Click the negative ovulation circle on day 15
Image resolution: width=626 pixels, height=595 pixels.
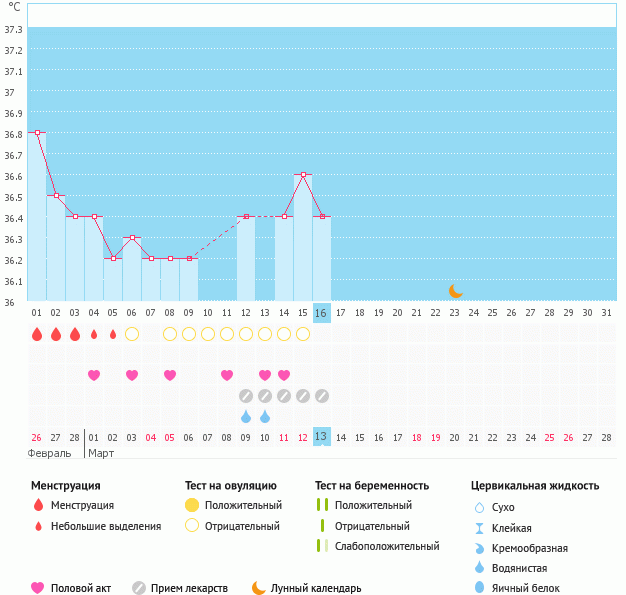click(303, 334)
